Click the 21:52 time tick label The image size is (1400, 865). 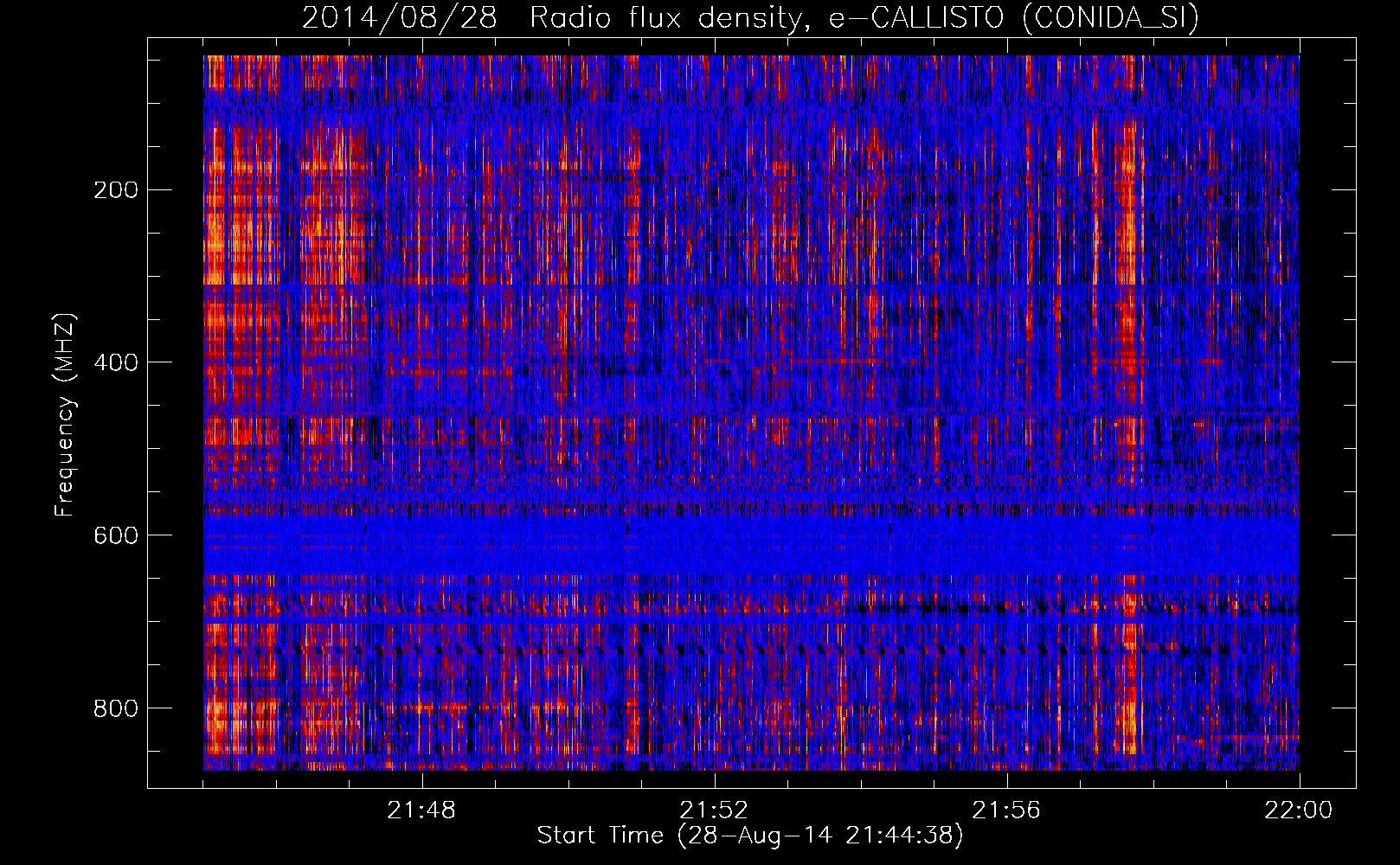(714, 811)
